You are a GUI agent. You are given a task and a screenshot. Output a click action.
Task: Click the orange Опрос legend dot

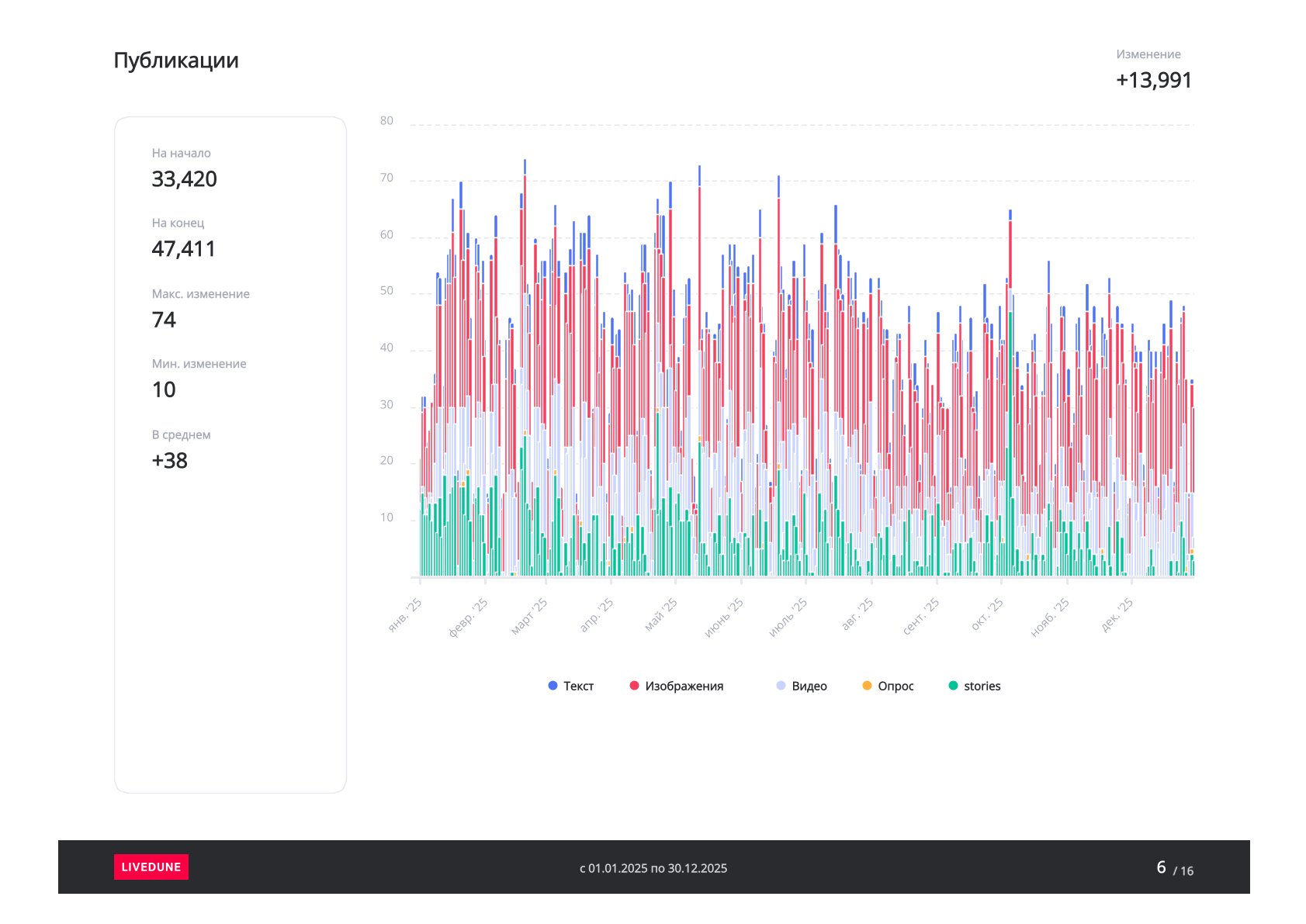click(867, 686)
